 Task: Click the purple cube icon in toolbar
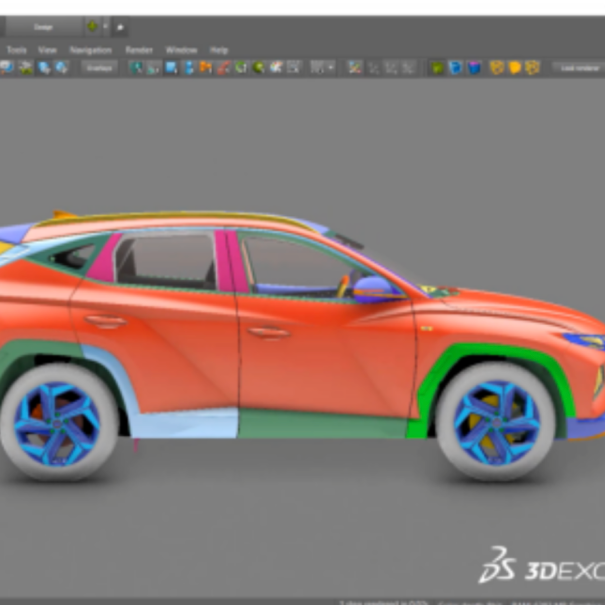(x=474, y=68)
